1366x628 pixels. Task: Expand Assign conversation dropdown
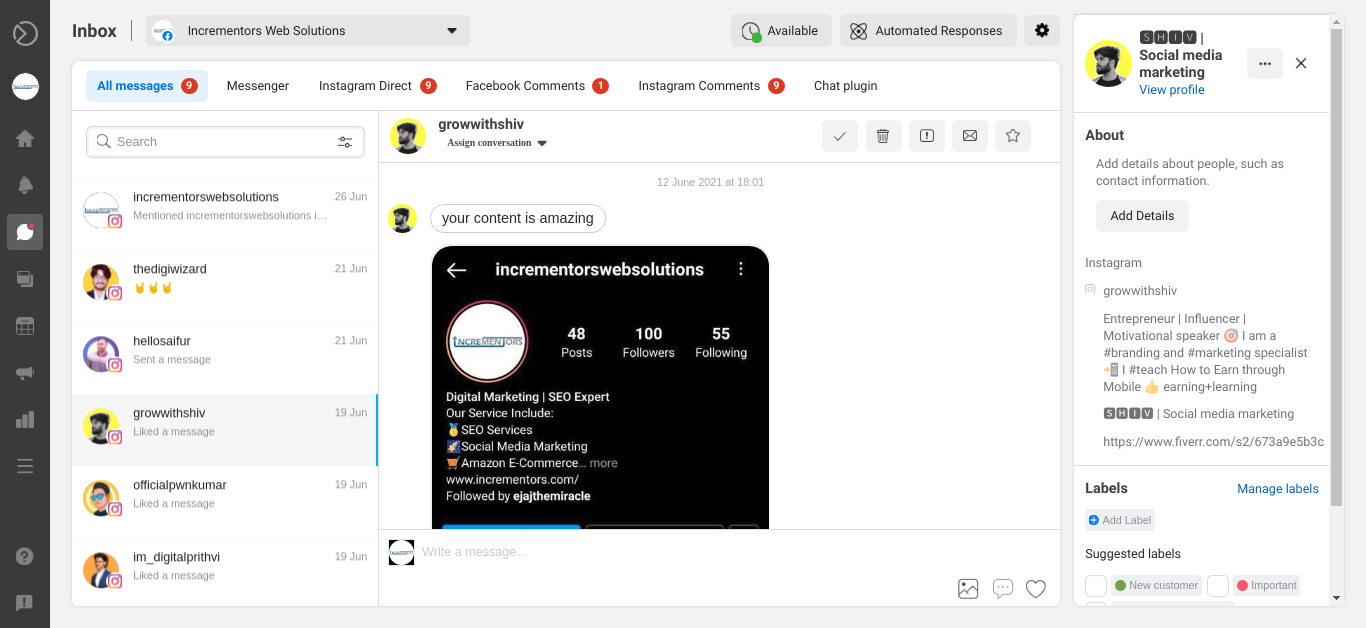[x=497, y=143]
